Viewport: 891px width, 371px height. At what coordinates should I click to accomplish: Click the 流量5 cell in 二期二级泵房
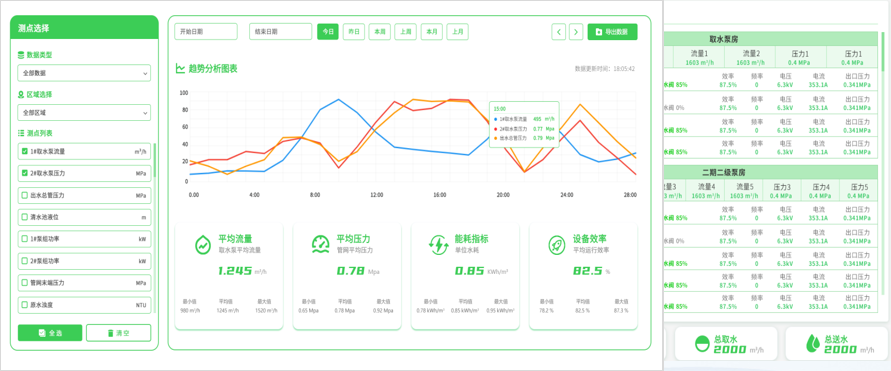(744, 191)
